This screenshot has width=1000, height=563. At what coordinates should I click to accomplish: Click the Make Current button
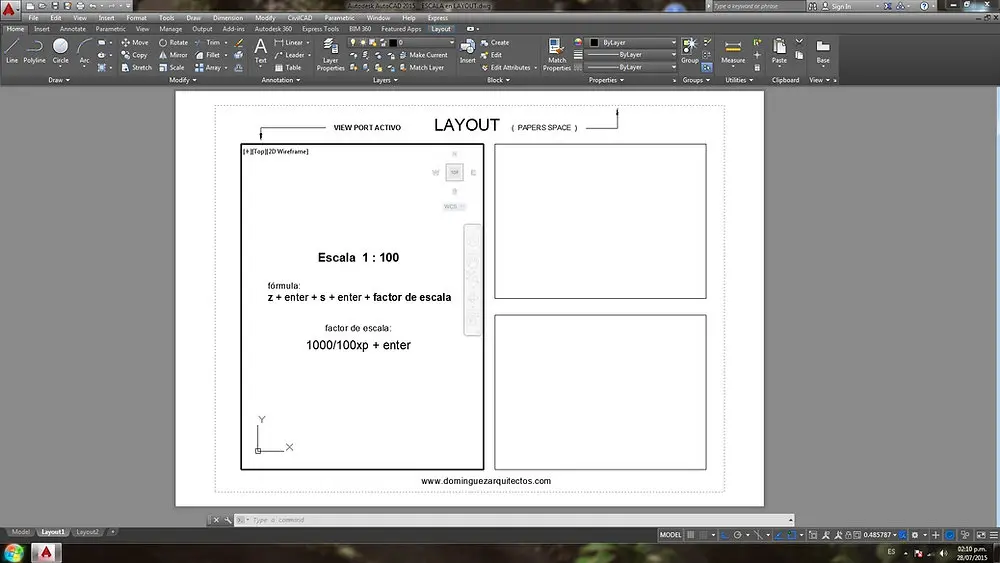[423, 55]
